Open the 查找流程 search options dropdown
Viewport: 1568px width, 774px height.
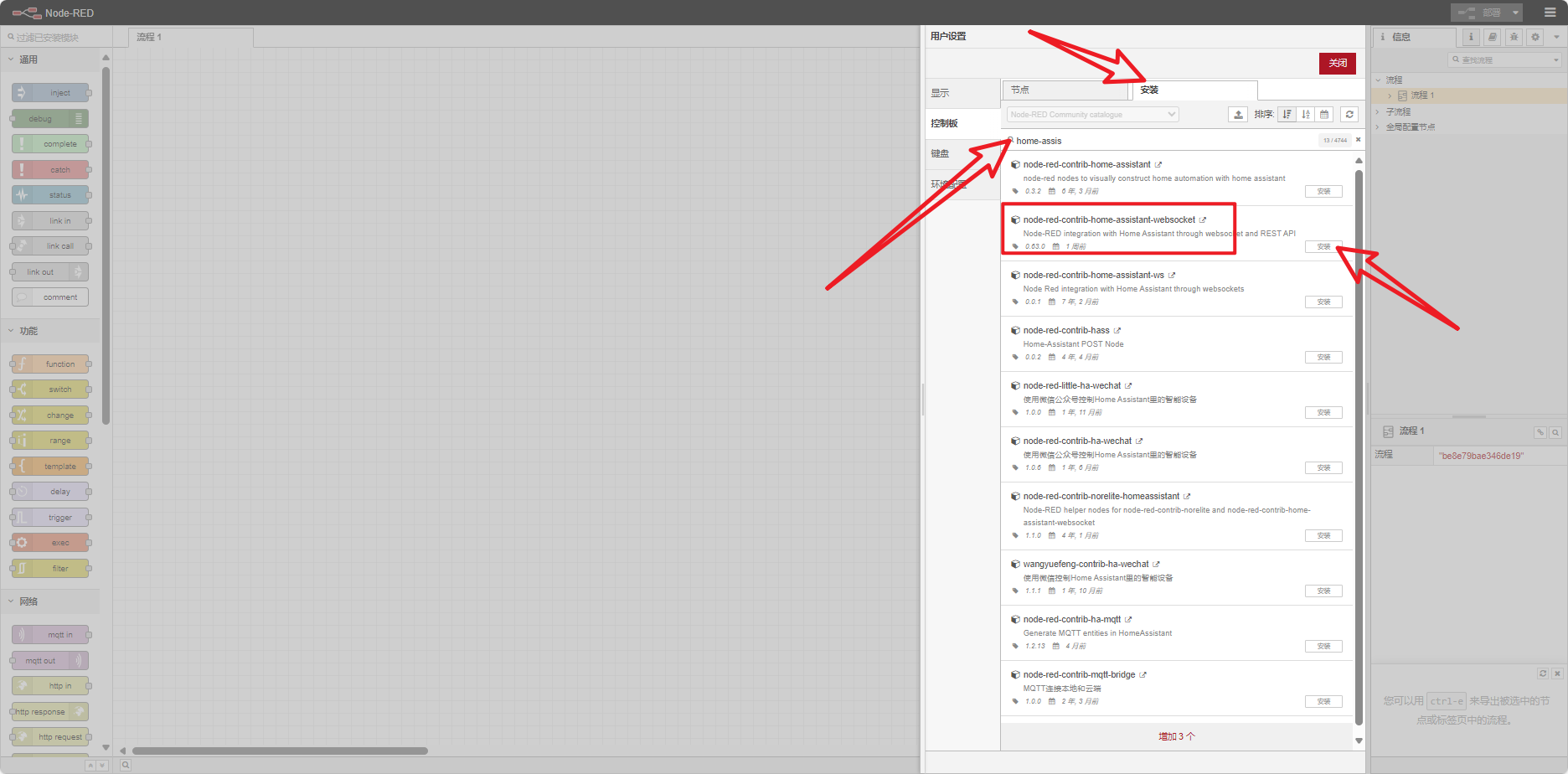(1556, 60)
